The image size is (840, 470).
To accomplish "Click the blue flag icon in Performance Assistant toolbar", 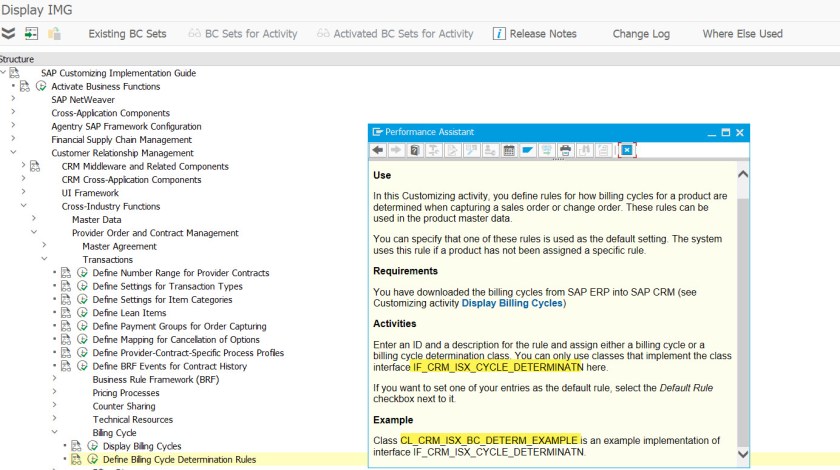I will click(x=528, y=150).
